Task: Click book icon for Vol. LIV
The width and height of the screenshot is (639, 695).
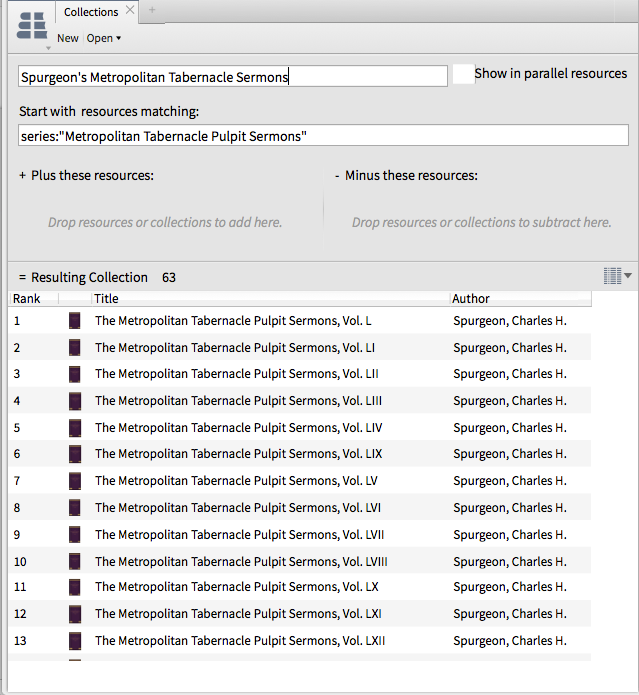Action: (x=75, y=428)
